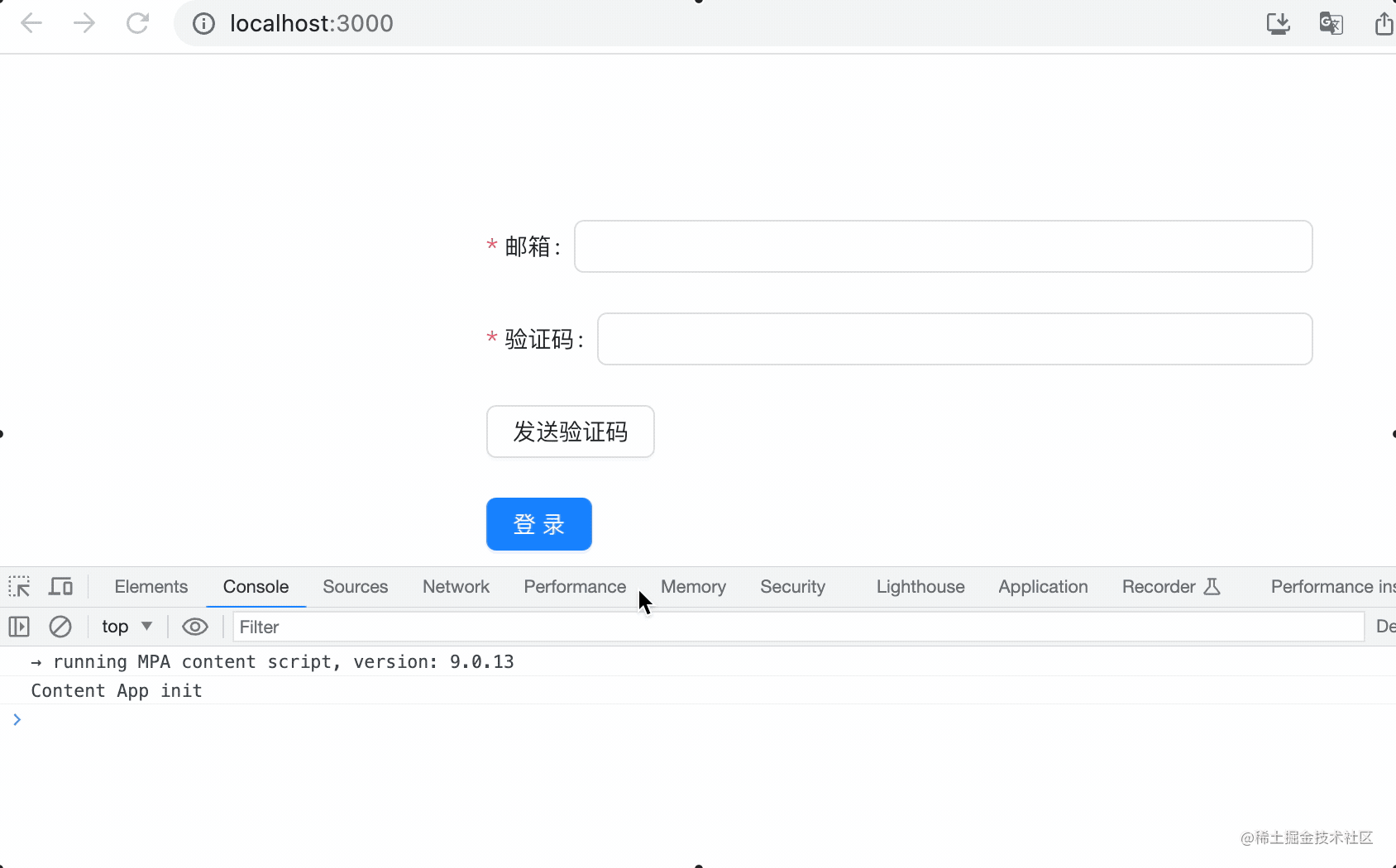
Task: Toggle the device toolbar
Action: [x=60, y=587]
